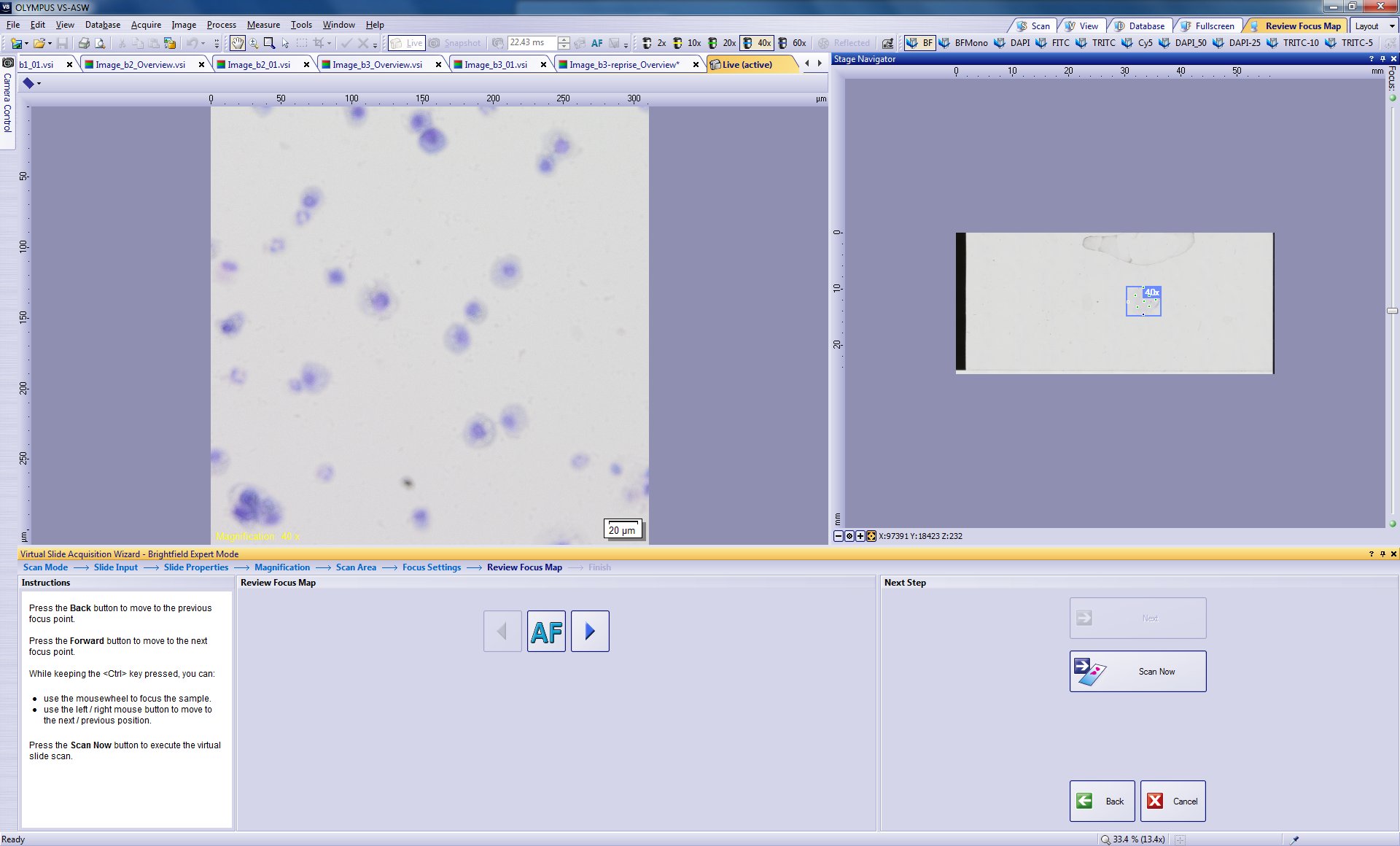Image resolution: width=1400 pixels, height=846 pixels.
Task: Click the large AF autofocus button
Action: coord(546,632)
